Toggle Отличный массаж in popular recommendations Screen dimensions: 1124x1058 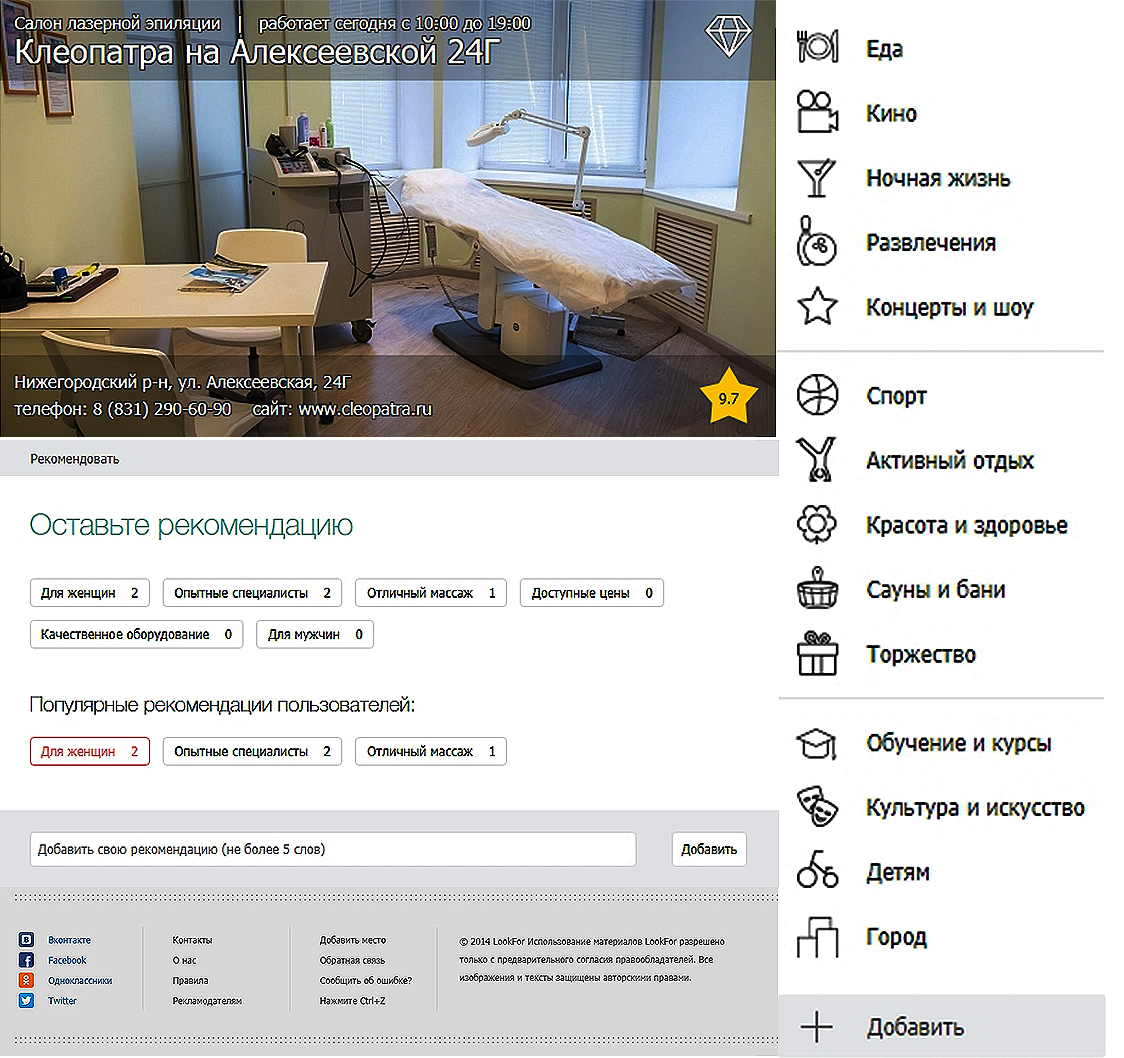pyautogui.click(x=431, y=751)
